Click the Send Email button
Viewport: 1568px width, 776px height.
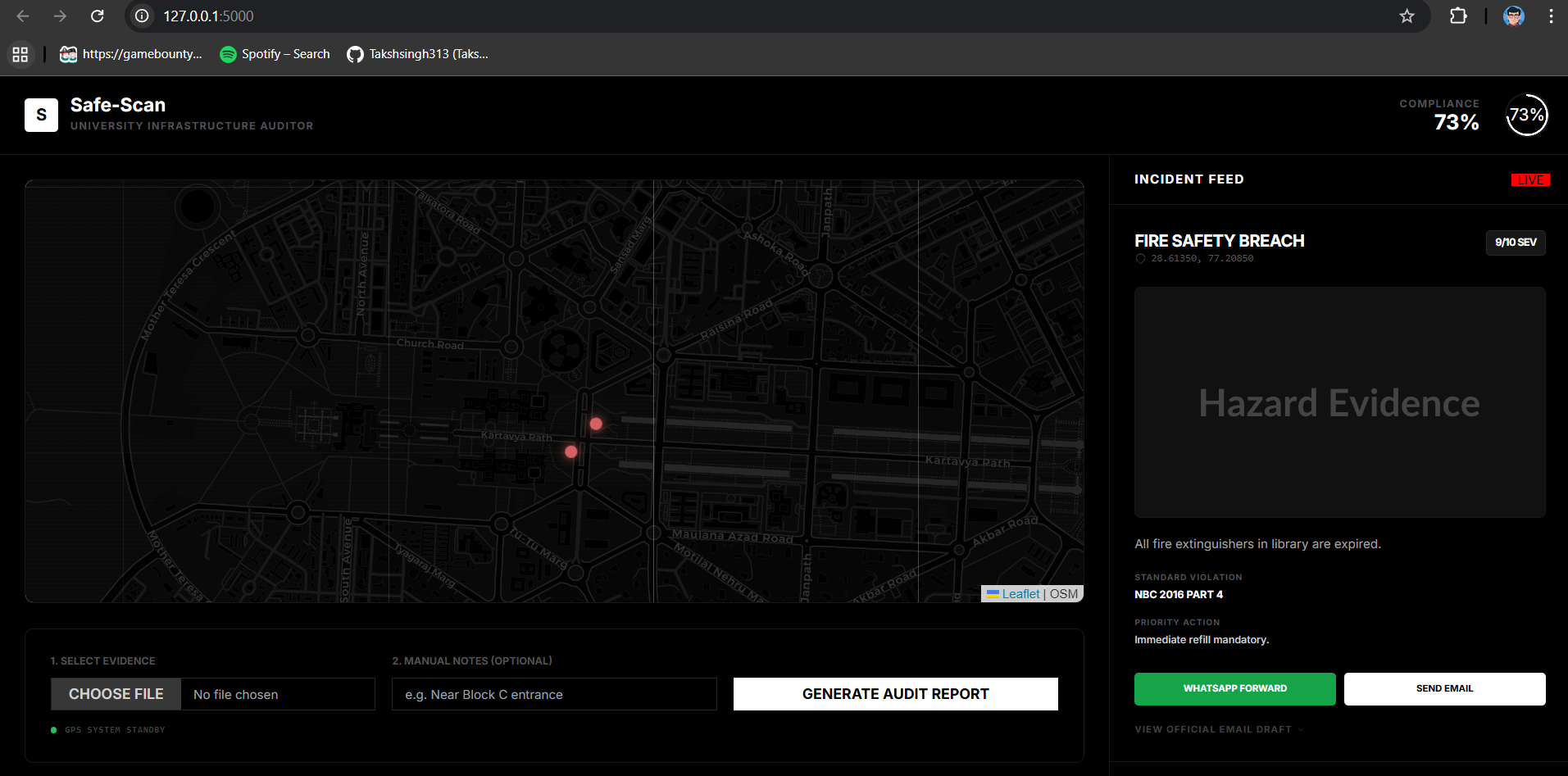[1444, 688]
